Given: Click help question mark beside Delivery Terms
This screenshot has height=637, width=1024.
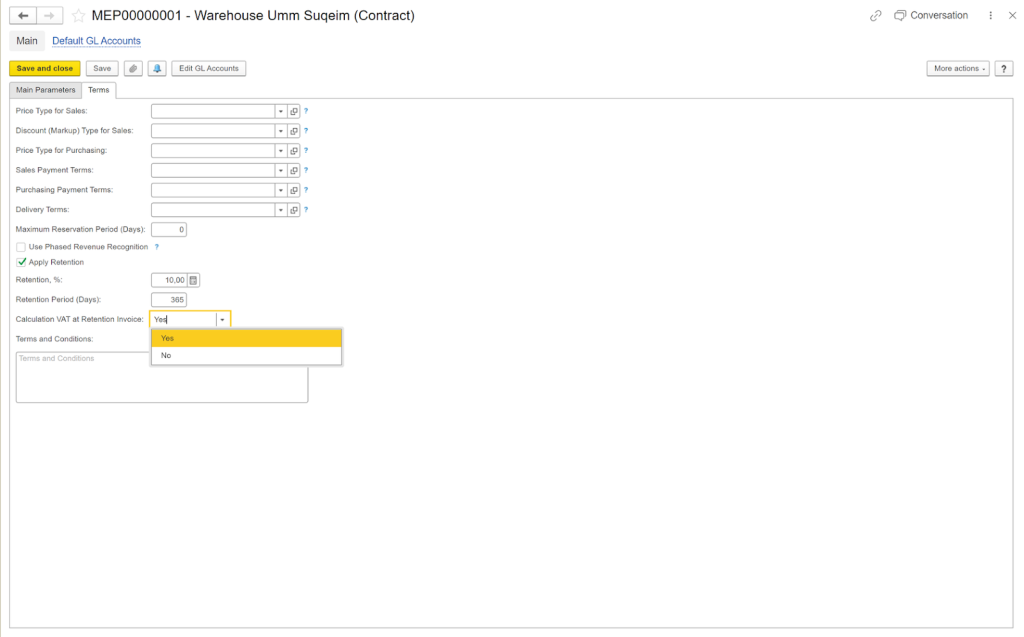Looking at the screenshot, I should pyautogui.click(x=306, y=210).
